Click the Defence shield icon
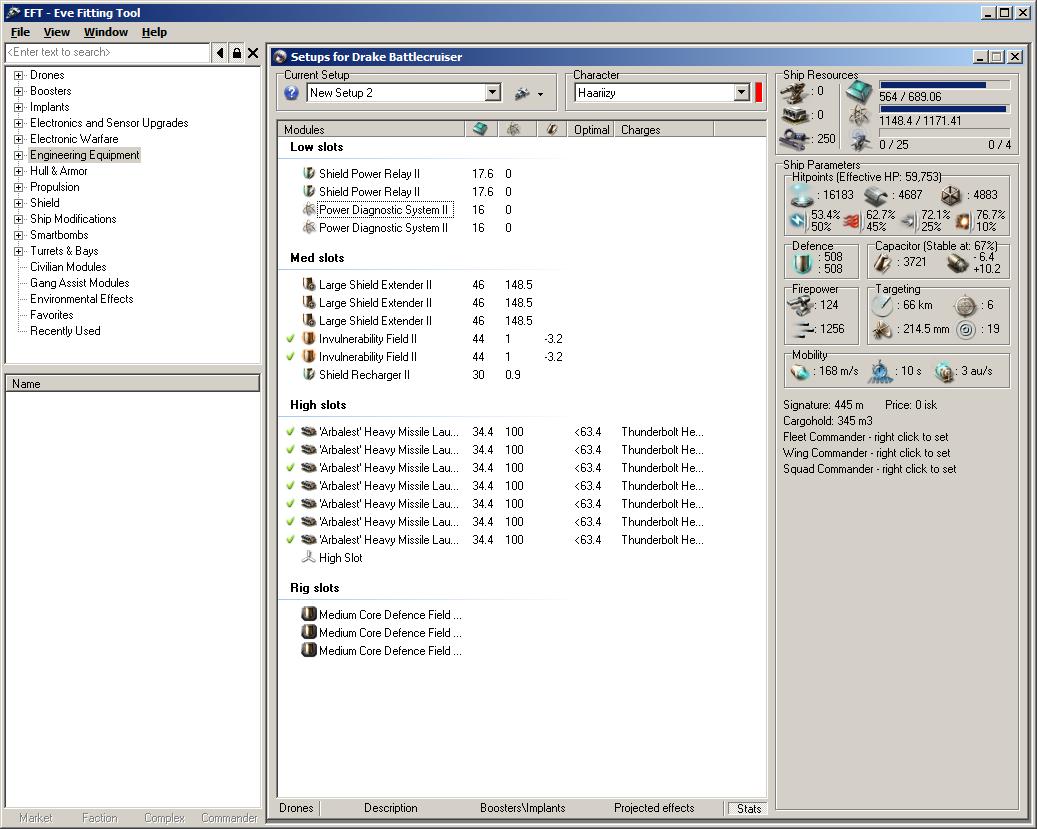 coord(803,263)
